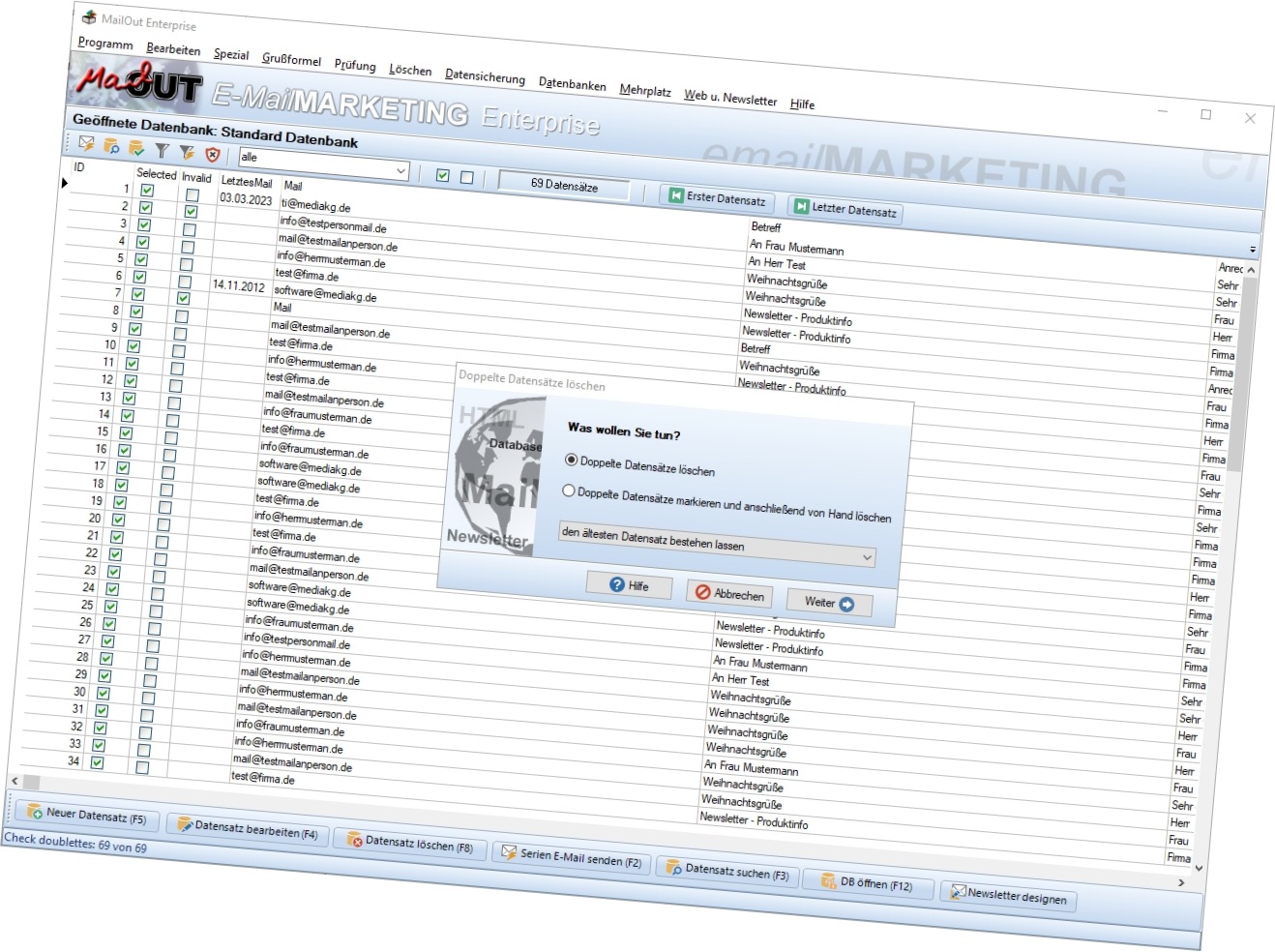Click 'Newsletter designen' button
Screen dimensions: 1275x952
[x=1007, y=896]
